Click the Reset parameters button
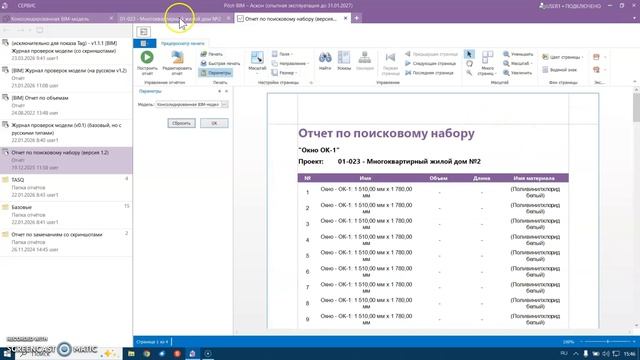Screen dimensions: 640x360 (x=181, y=123)
